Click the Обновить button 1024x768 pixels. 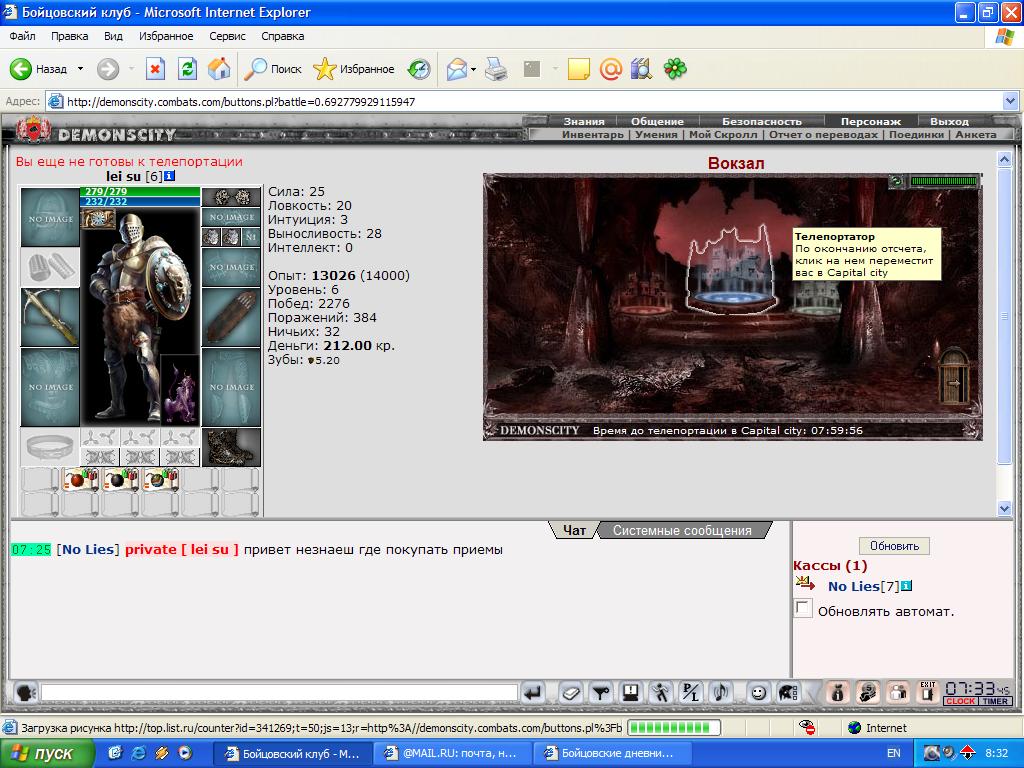[894, 545]
